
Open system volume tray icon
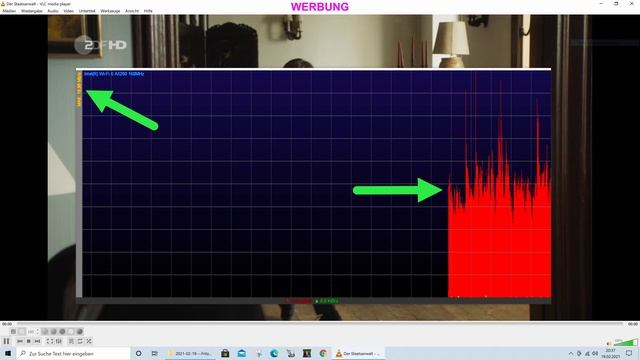(595, 353)
